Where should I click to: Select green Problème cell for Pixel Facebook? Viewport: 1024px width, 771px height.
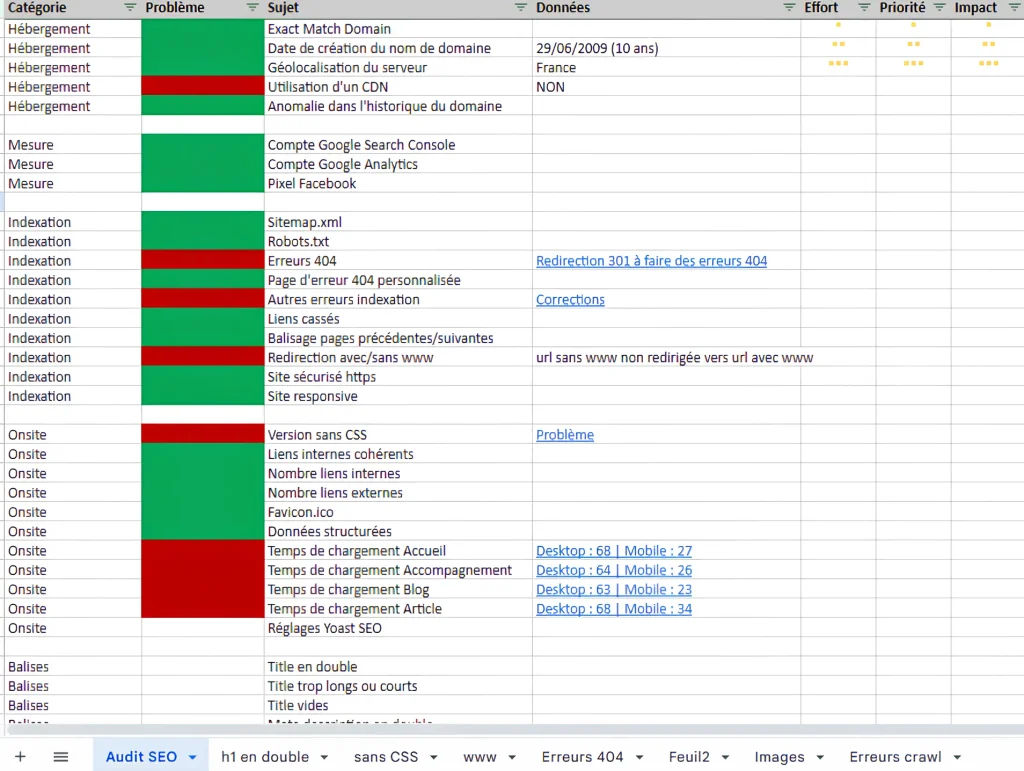(202, 183)
